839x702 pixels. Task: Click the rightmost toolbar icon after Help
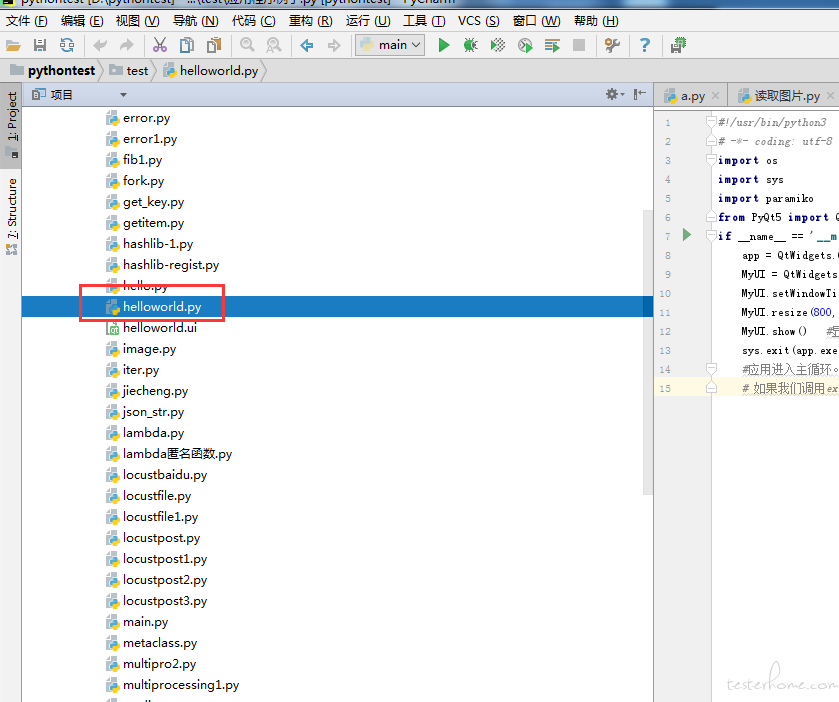[678, 45]
